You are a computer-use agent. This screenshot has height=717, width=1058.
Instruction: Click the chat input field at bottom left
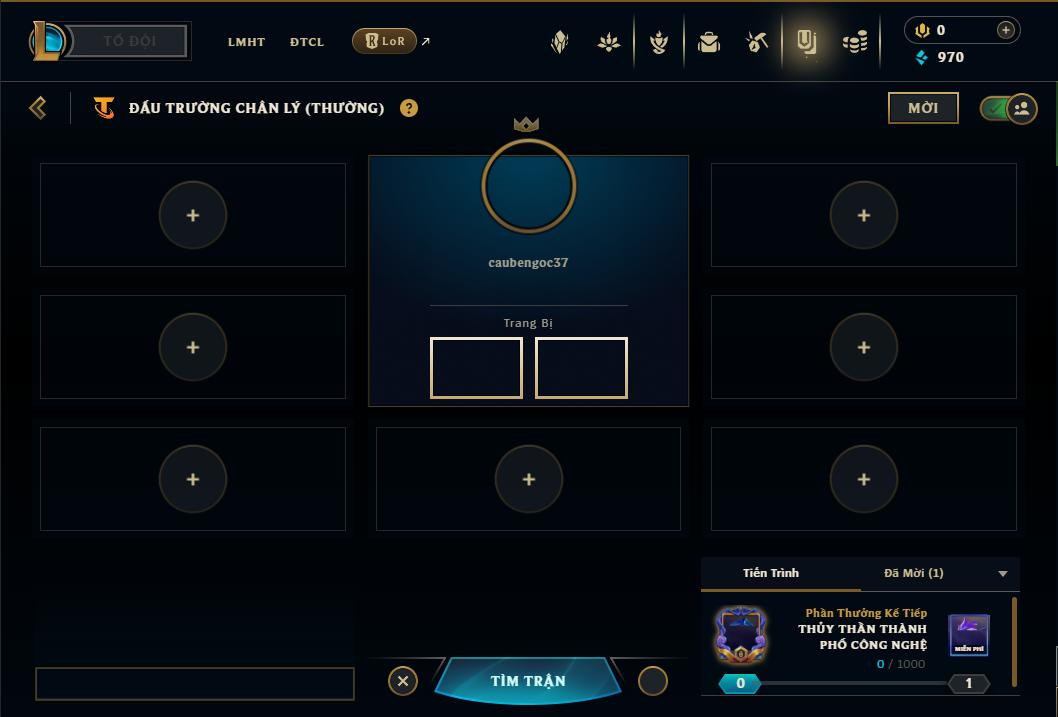pos(195,684)
